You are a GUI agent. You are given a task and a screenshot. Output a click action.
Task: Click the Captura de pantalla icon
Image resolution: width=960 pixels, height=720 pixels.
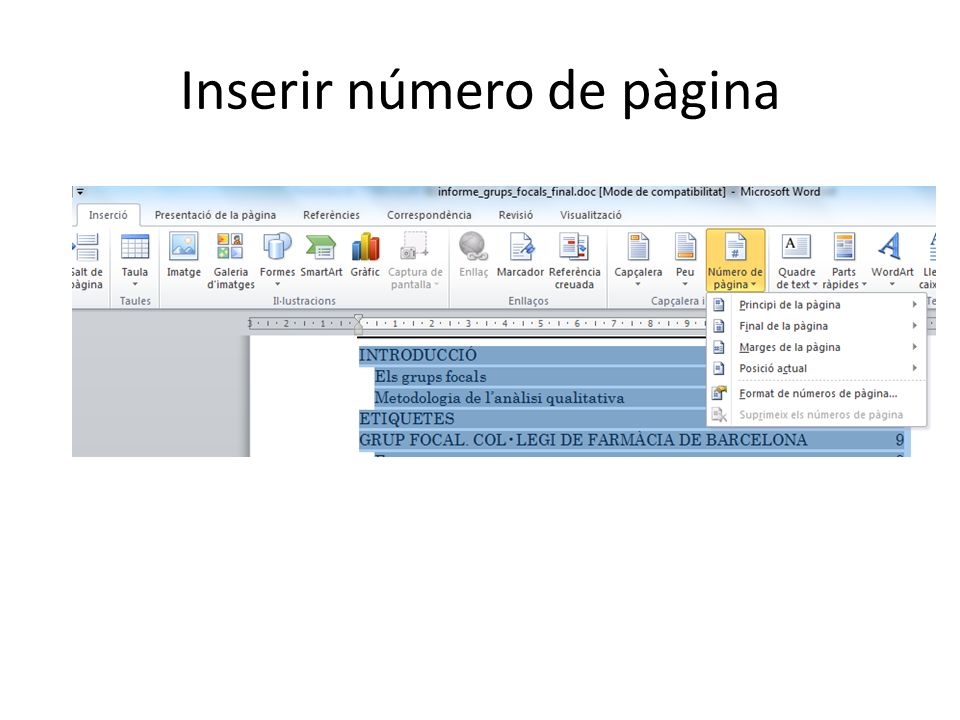[x=414, y=246]
